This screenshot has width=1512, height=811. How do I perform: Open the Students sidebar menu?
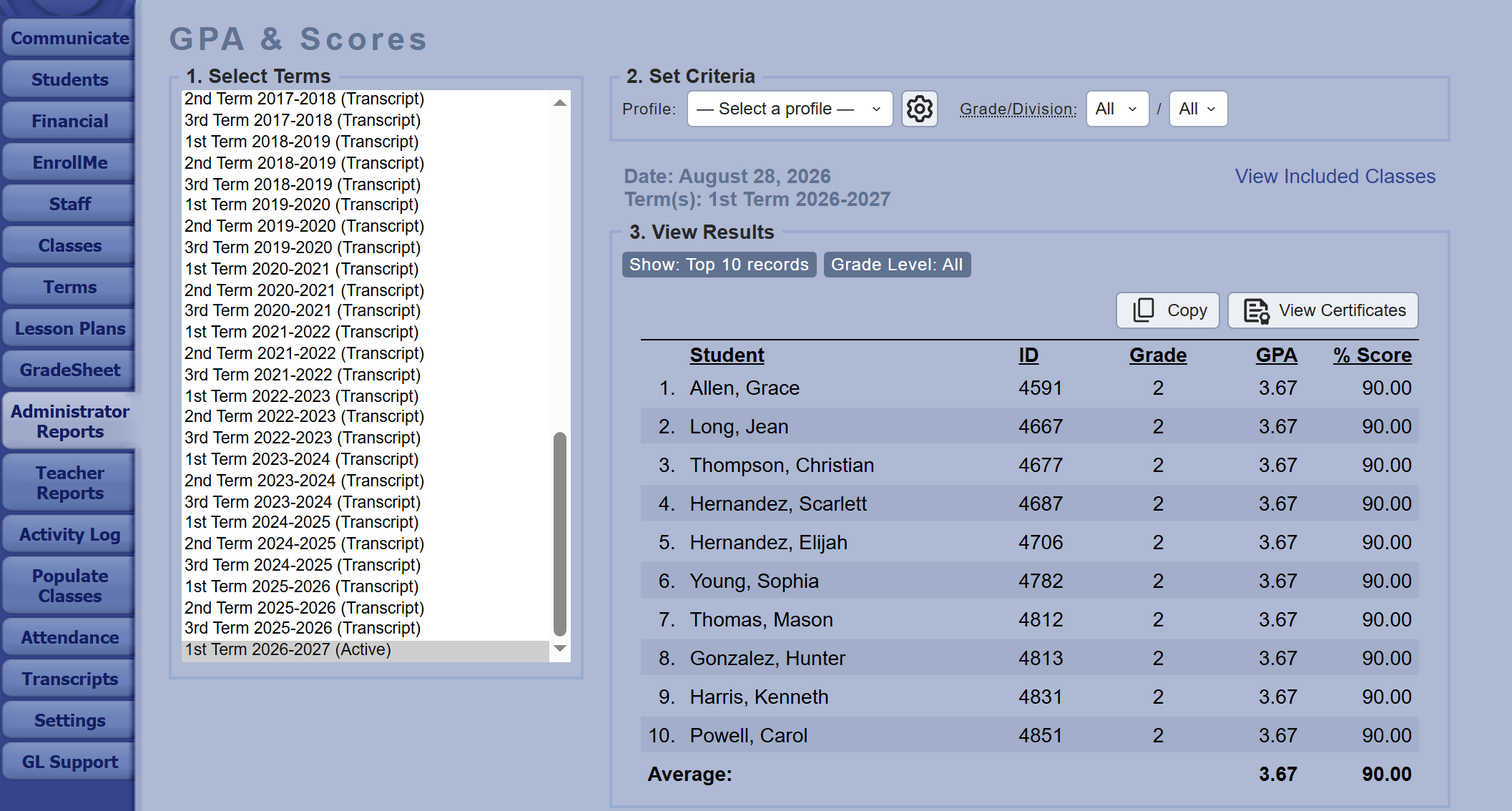coord(69,80)
